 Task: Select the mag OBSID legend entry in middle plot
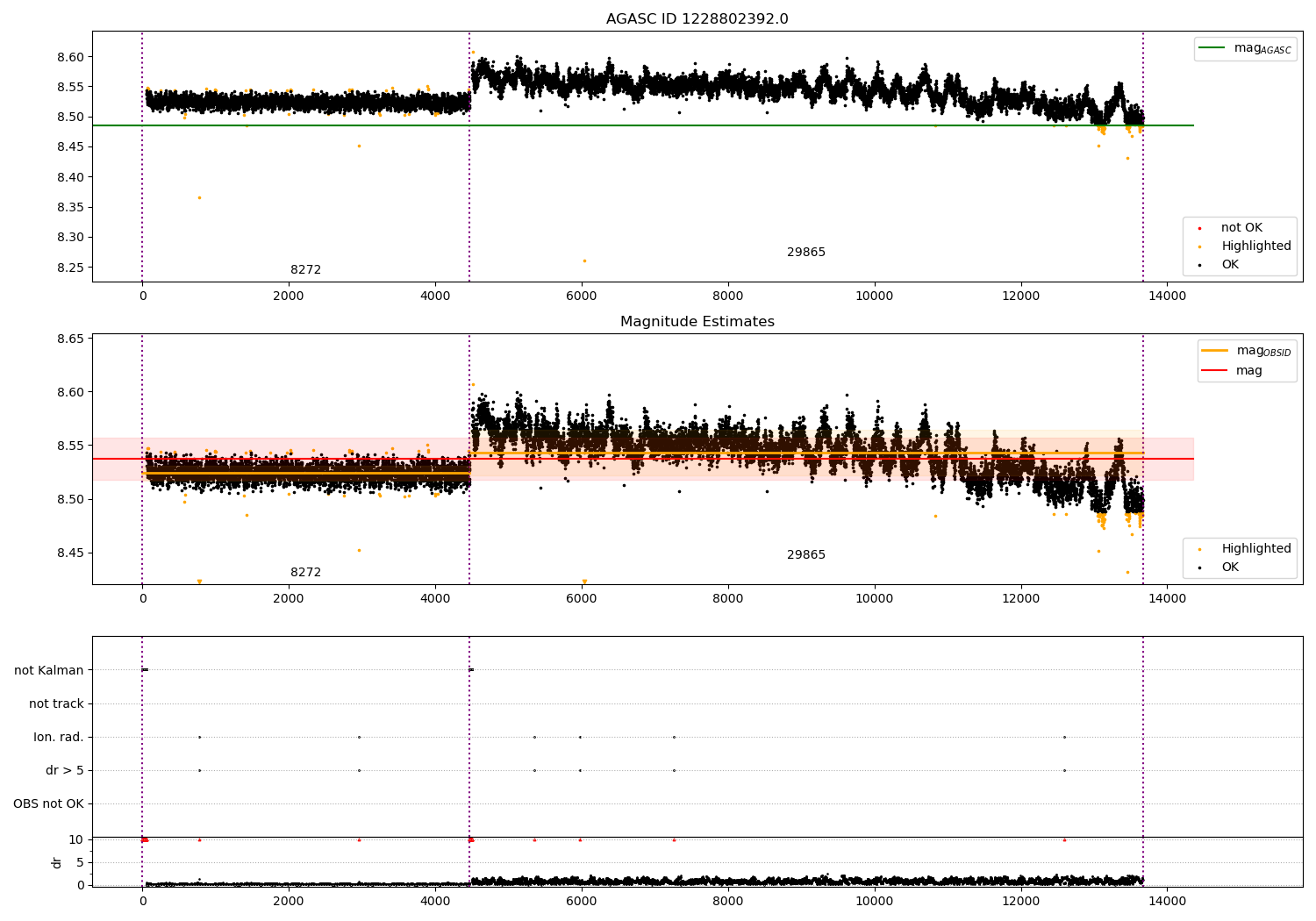point(1247,351)
